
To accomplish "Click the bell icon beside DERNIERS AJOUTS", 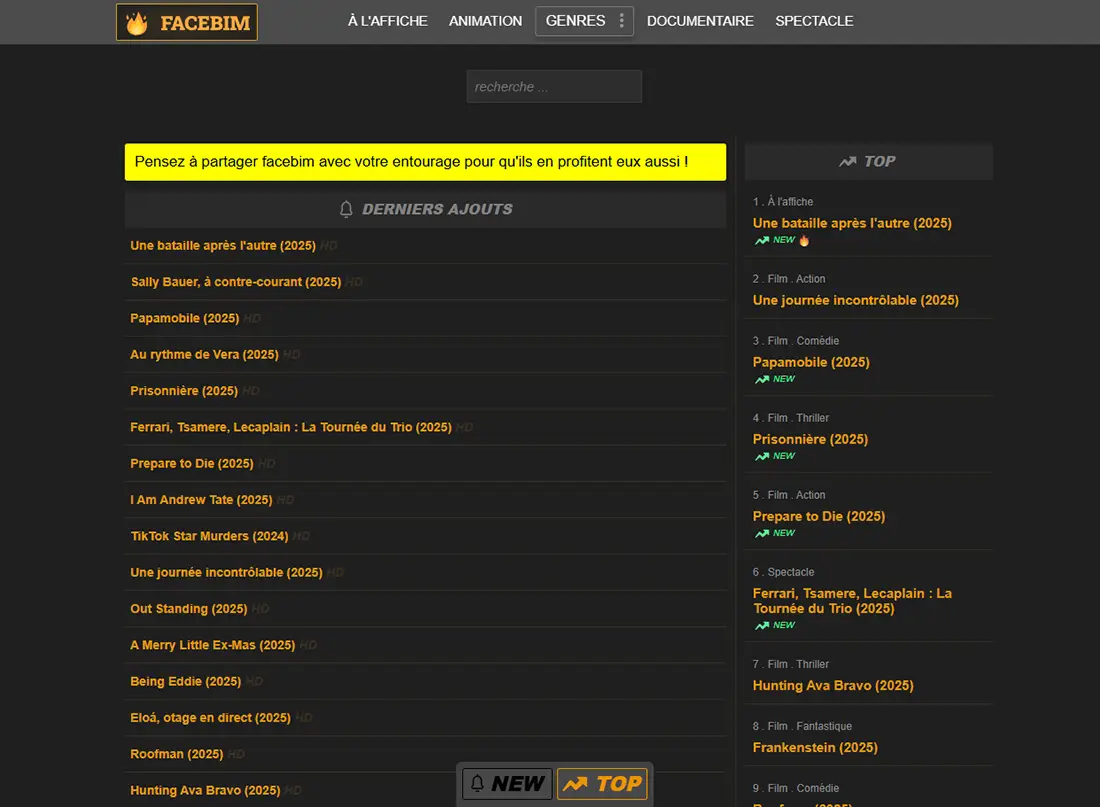I will (x=346, y=209).
